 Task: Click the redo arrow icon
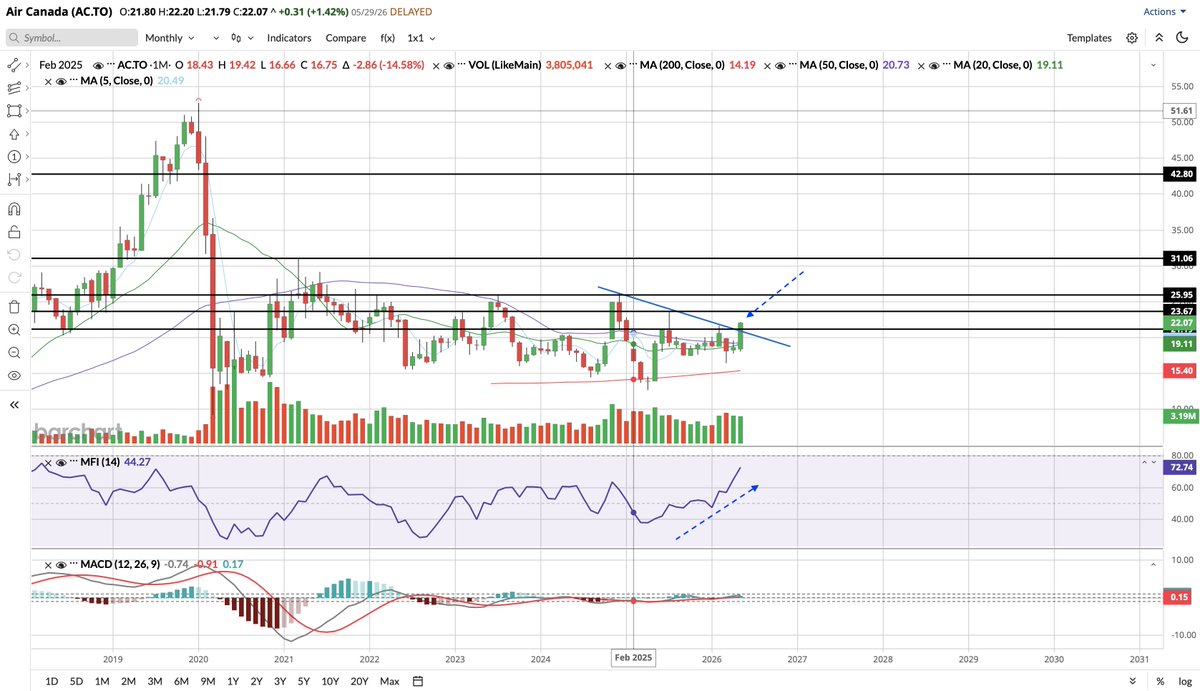14,277
